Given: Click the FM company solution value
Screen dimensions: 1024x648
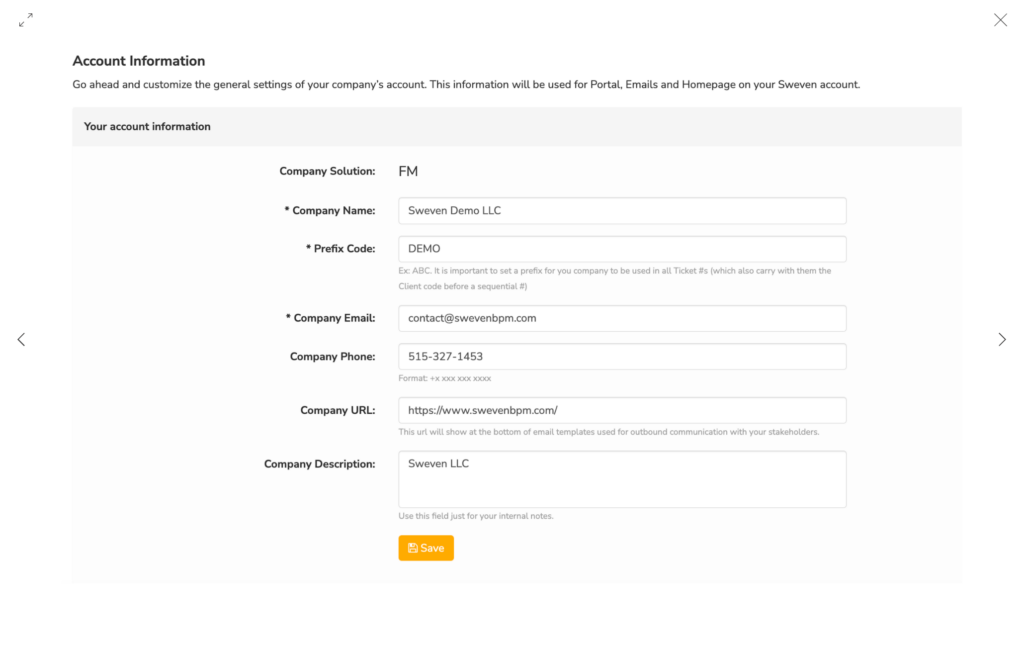Looking at the screenshot, I should [x=408, y=171].
